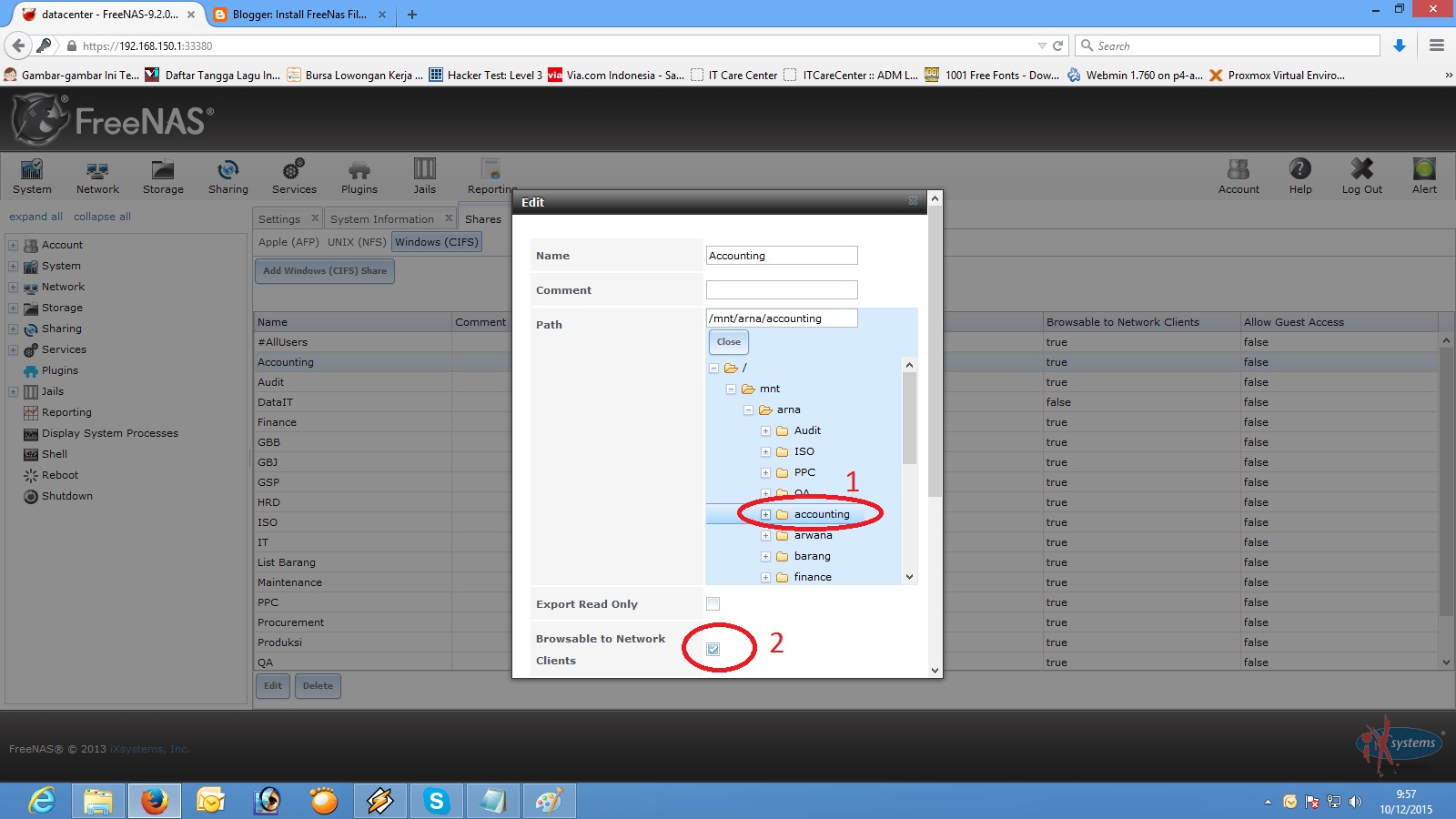Close the Edit dialog with X icon

(913, 201)
